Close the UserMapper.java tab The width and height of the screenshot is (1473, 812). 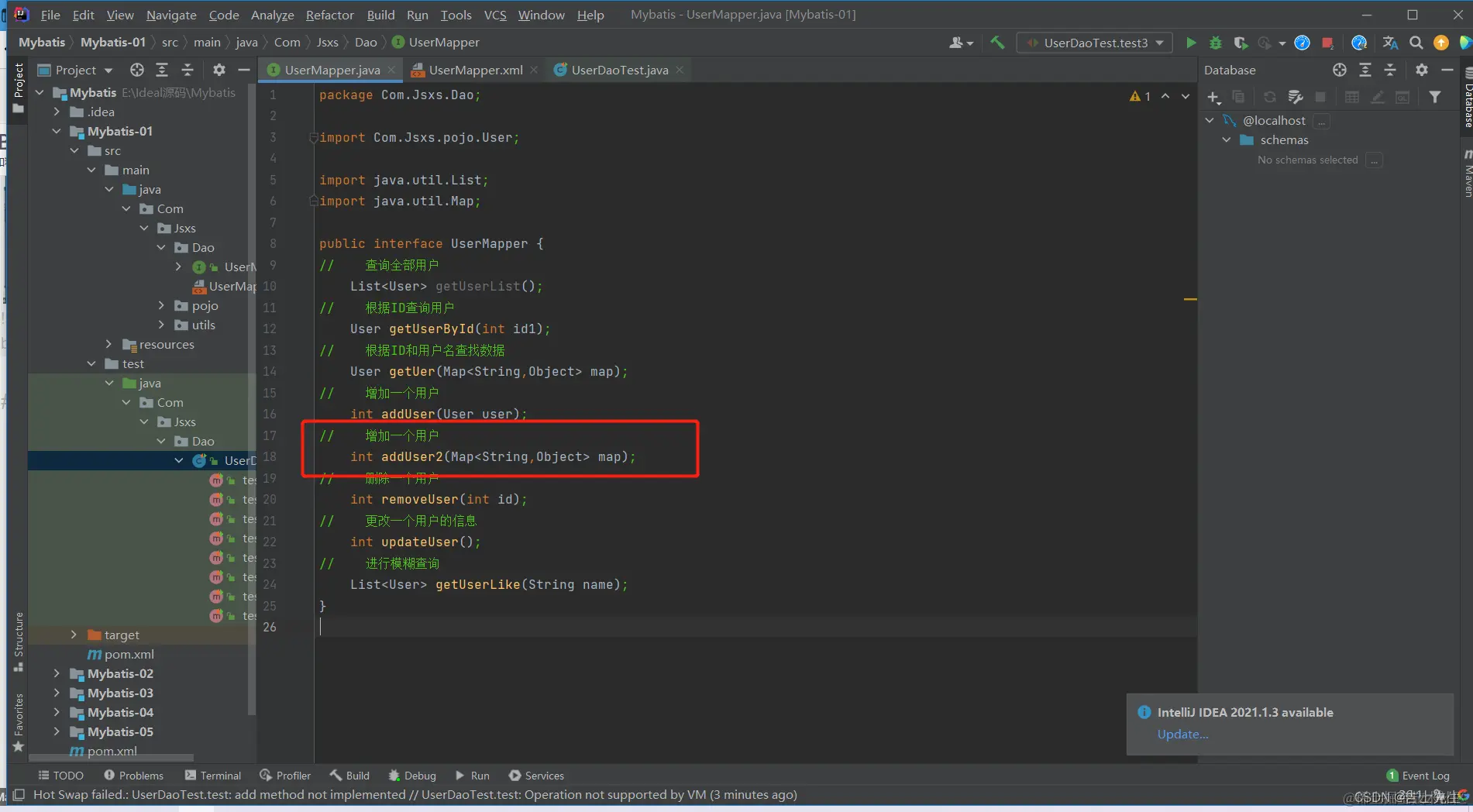coord(391,70)
